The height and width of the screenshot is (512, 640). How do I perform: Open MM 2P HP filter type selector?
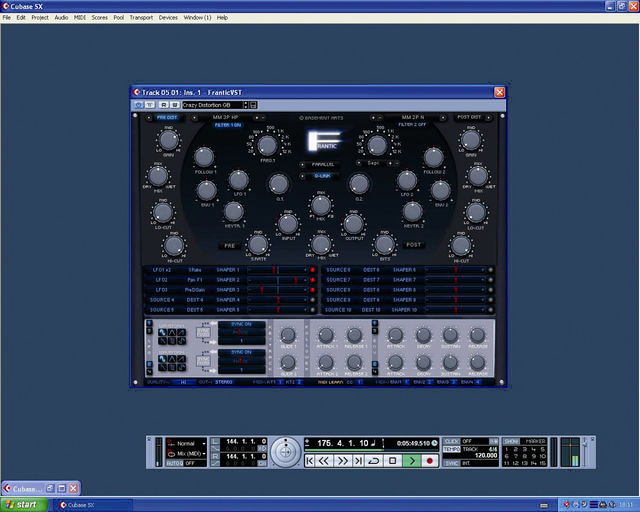pyautogui.click(x=225, y=118)
